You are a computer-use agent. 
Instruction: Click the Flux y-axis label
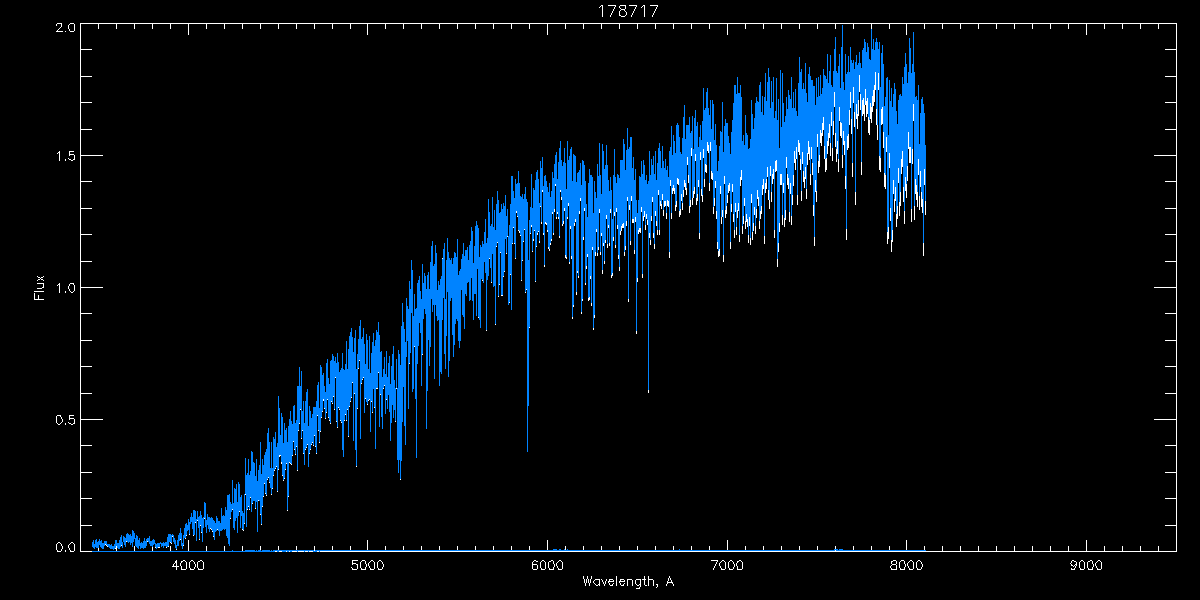point(40,288)
